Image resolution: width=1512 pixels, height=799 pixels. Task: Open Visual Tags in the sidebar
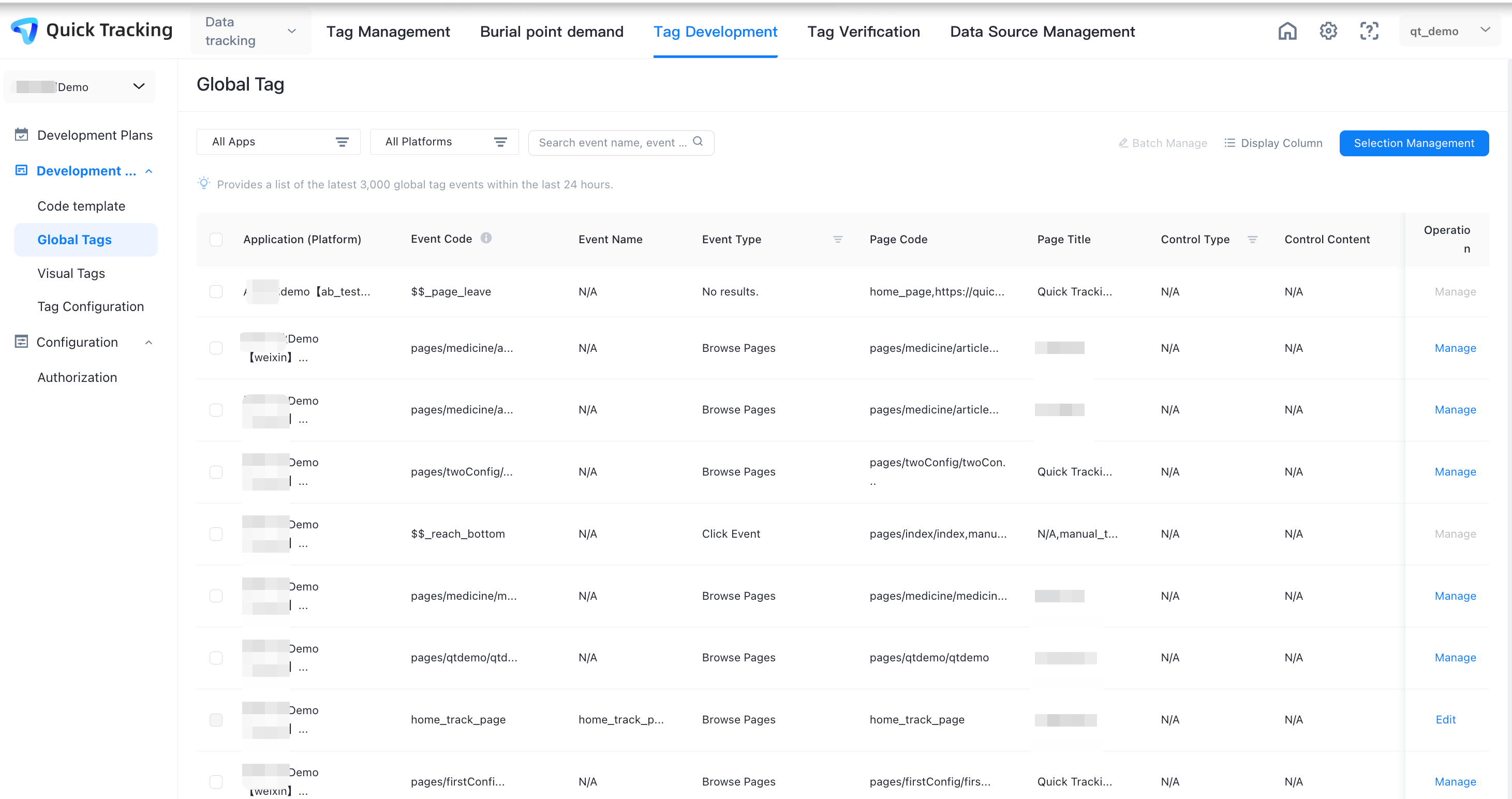tap(71, 273)
